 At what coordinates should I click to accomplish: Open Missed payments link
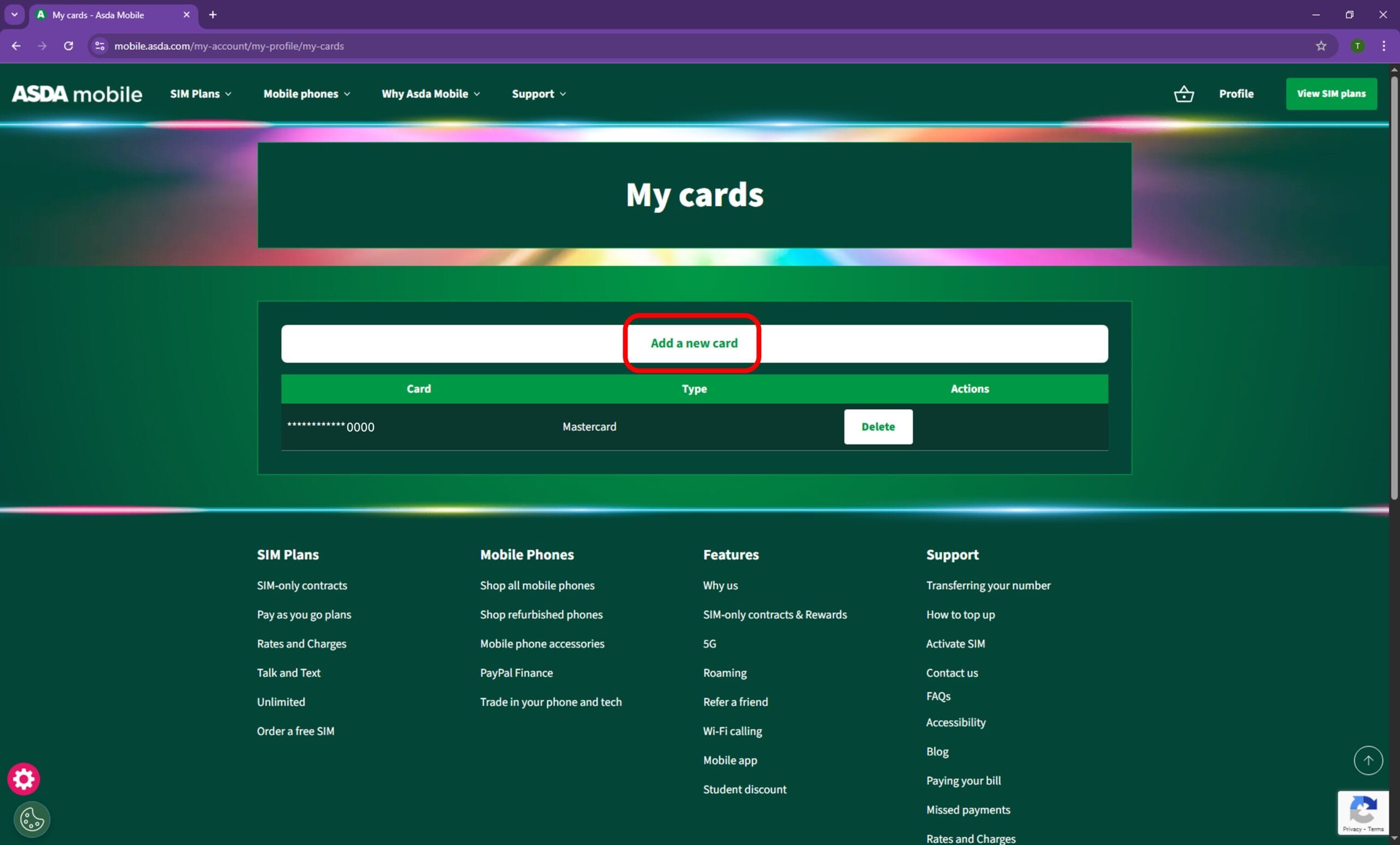click(967, 810)
